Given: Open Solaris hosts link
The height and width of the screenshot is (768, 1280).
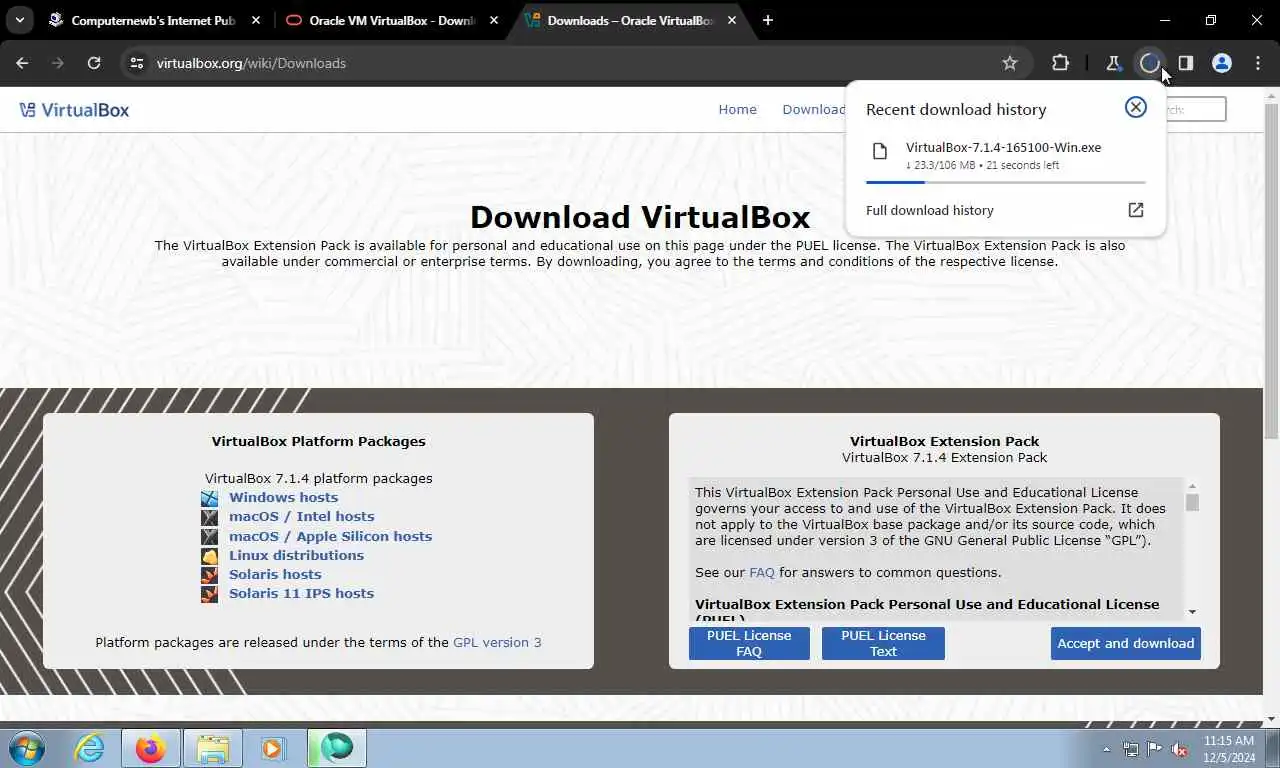Looking at the screenshot, I should point(275,574).
